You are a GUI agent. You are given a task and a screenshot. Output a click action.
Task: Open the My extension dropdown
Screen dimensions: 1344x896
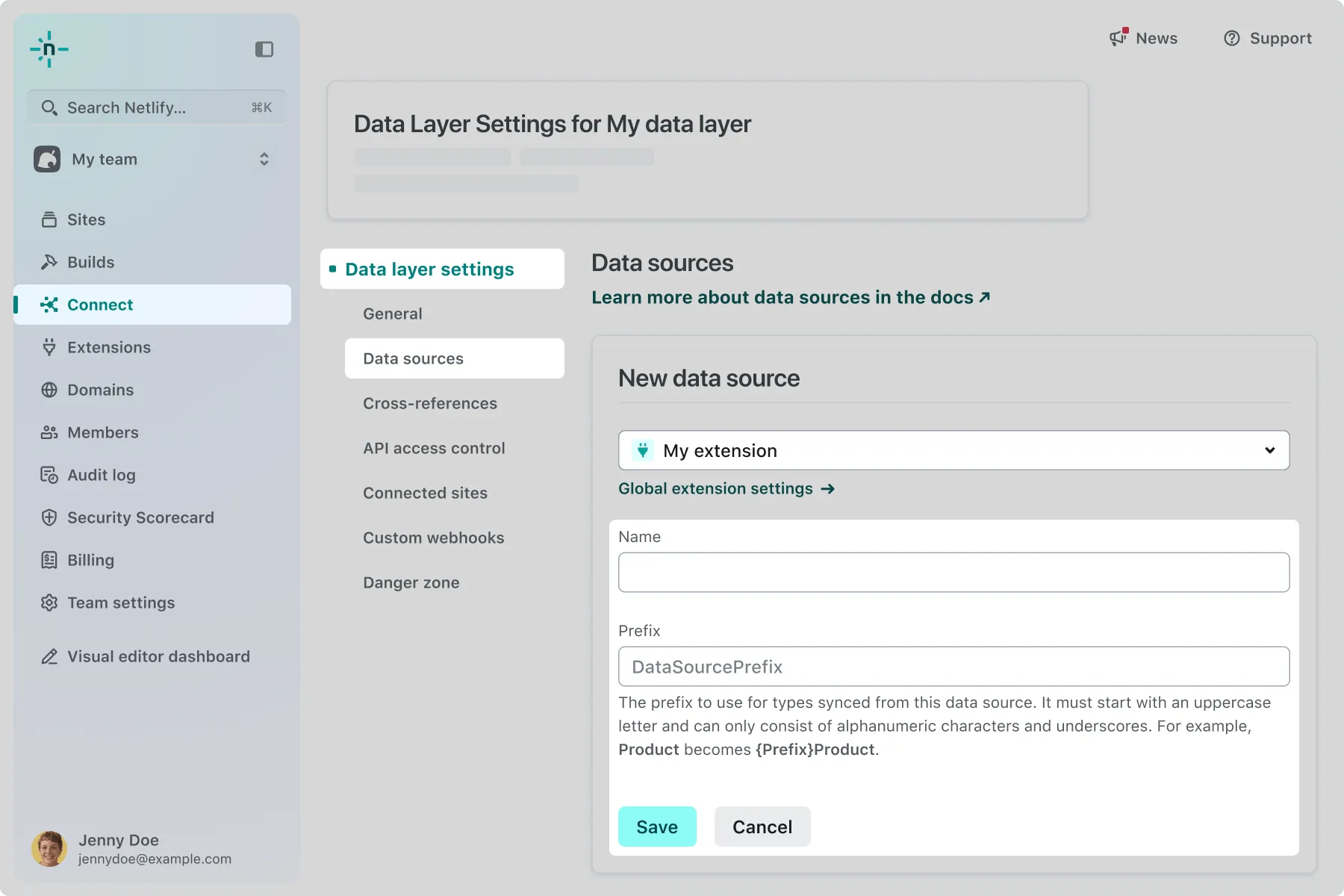(953, 450)
